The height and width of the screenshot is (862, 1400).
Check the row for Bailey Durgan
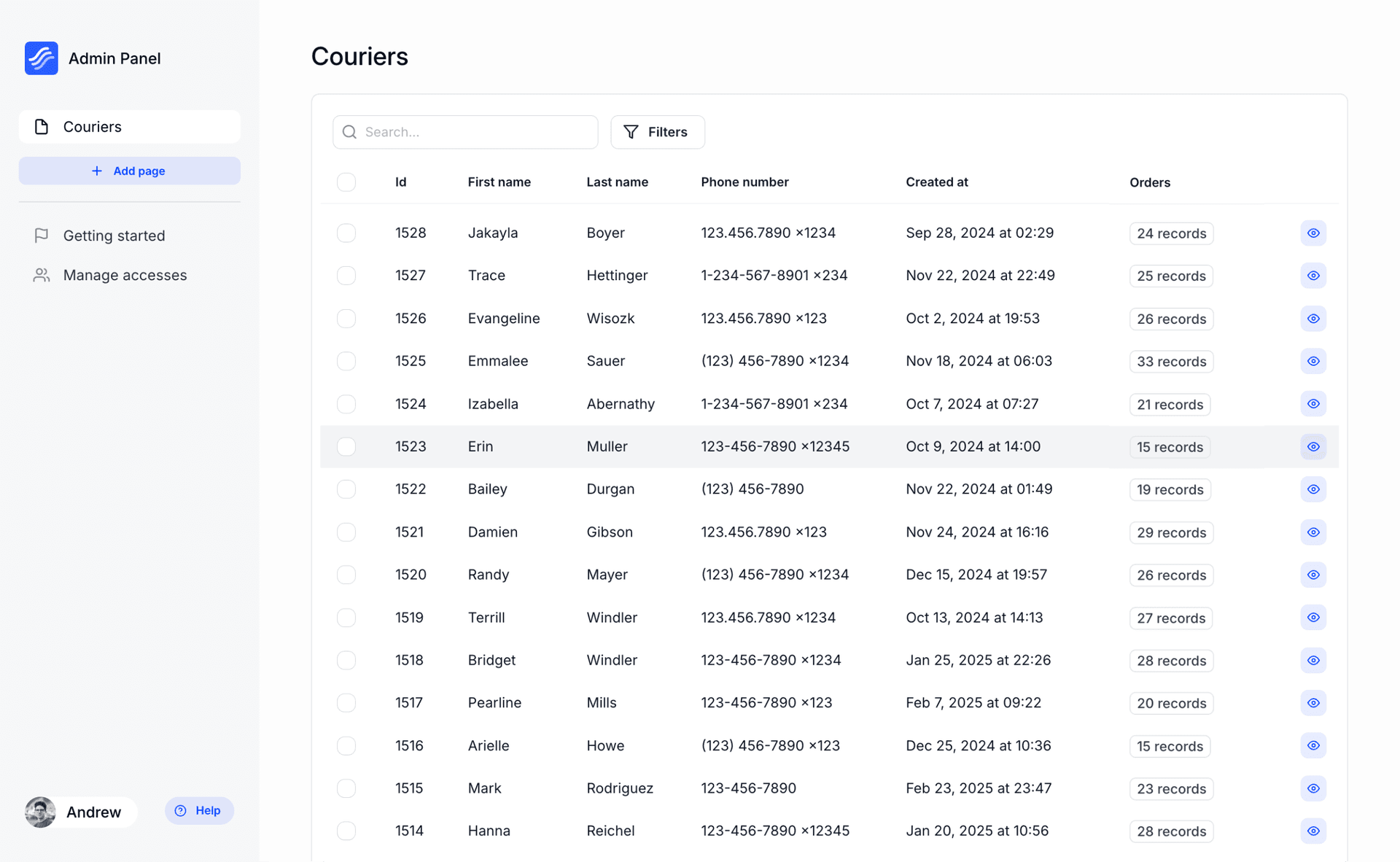coord(346,489)
